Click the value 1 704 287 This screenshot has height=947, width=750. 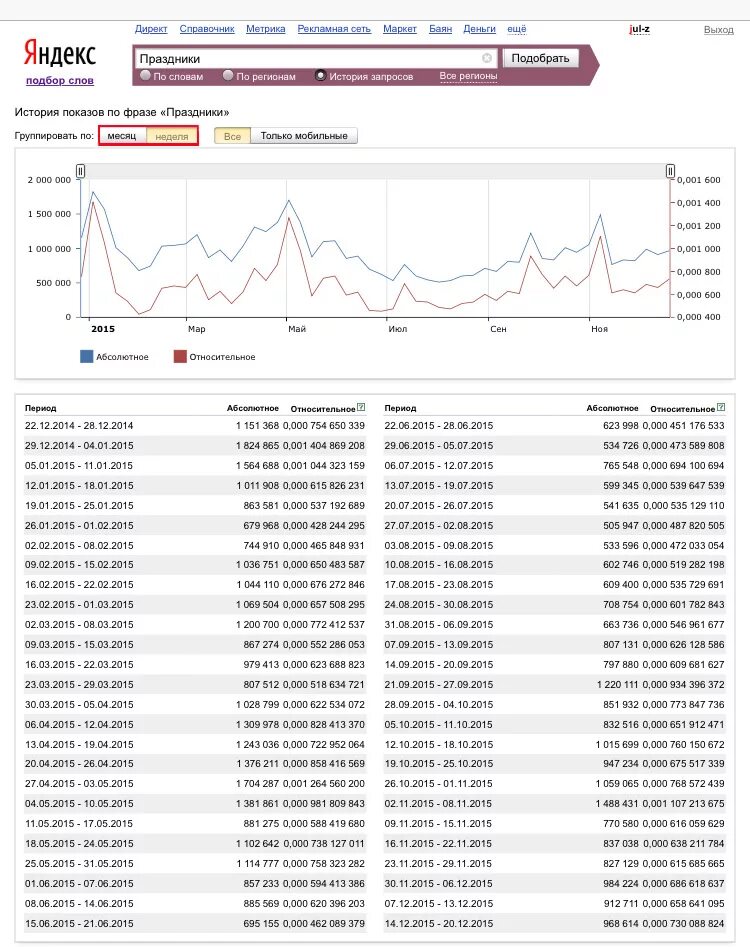tap(257, 784)
